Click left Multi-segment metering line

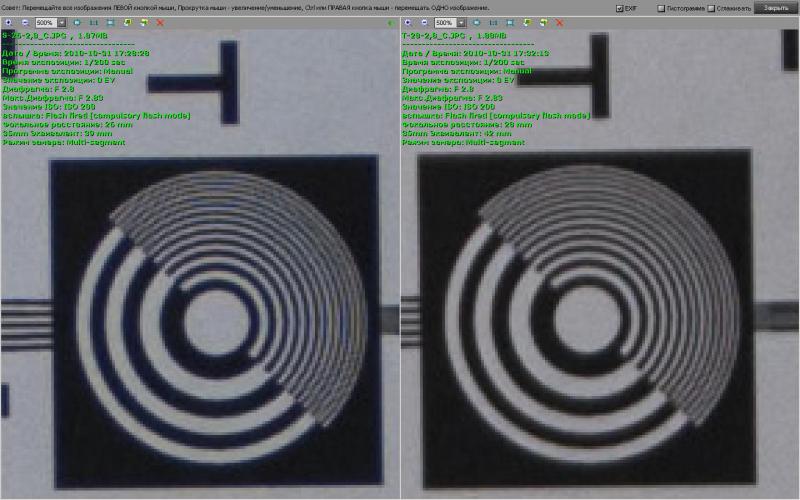point(63,142)
